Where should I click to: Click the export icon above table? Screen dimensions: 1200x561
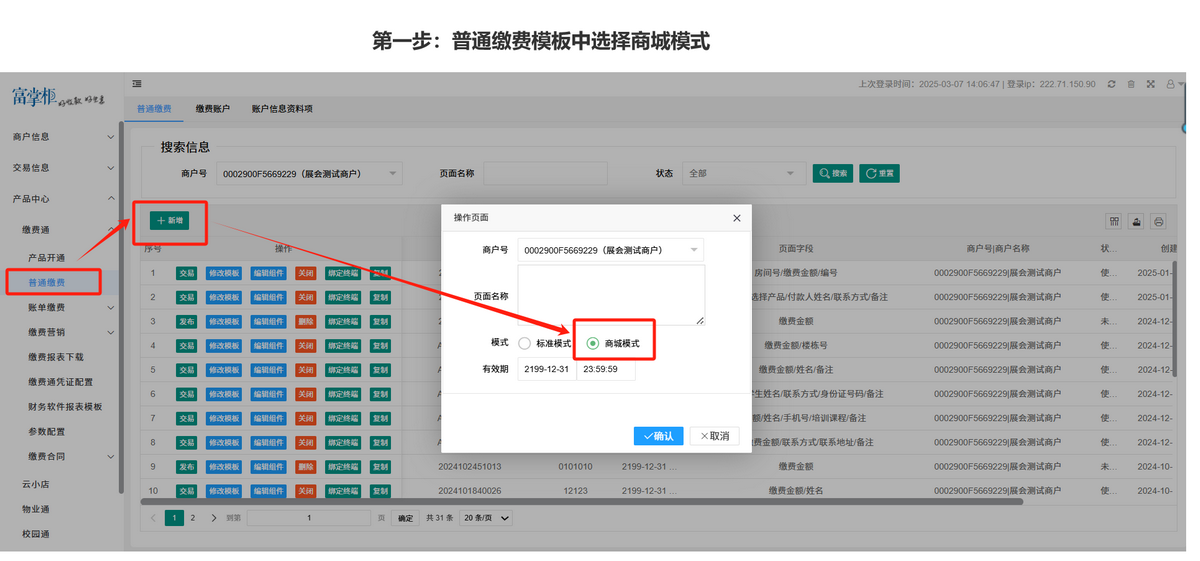[x=1136, y=221]
